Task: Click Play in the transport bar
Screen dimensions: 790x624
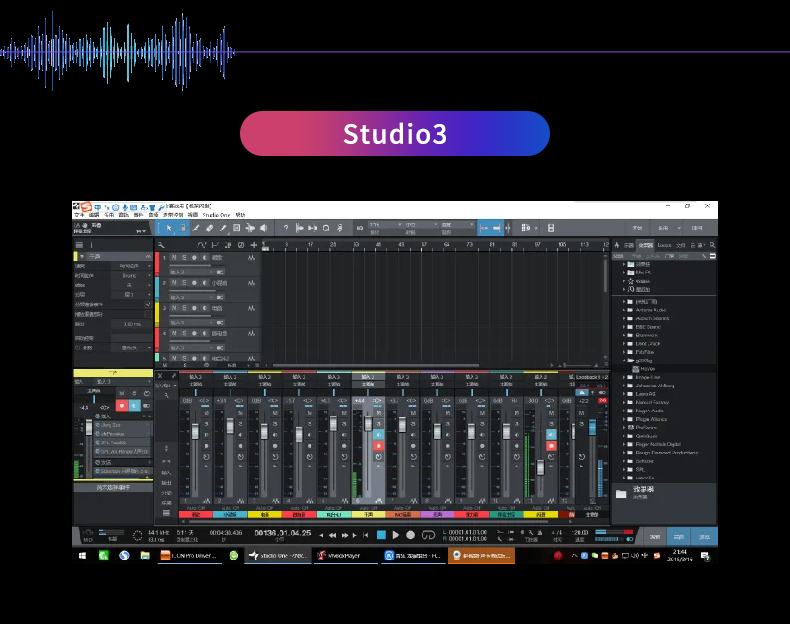Action: pos(396,535)
